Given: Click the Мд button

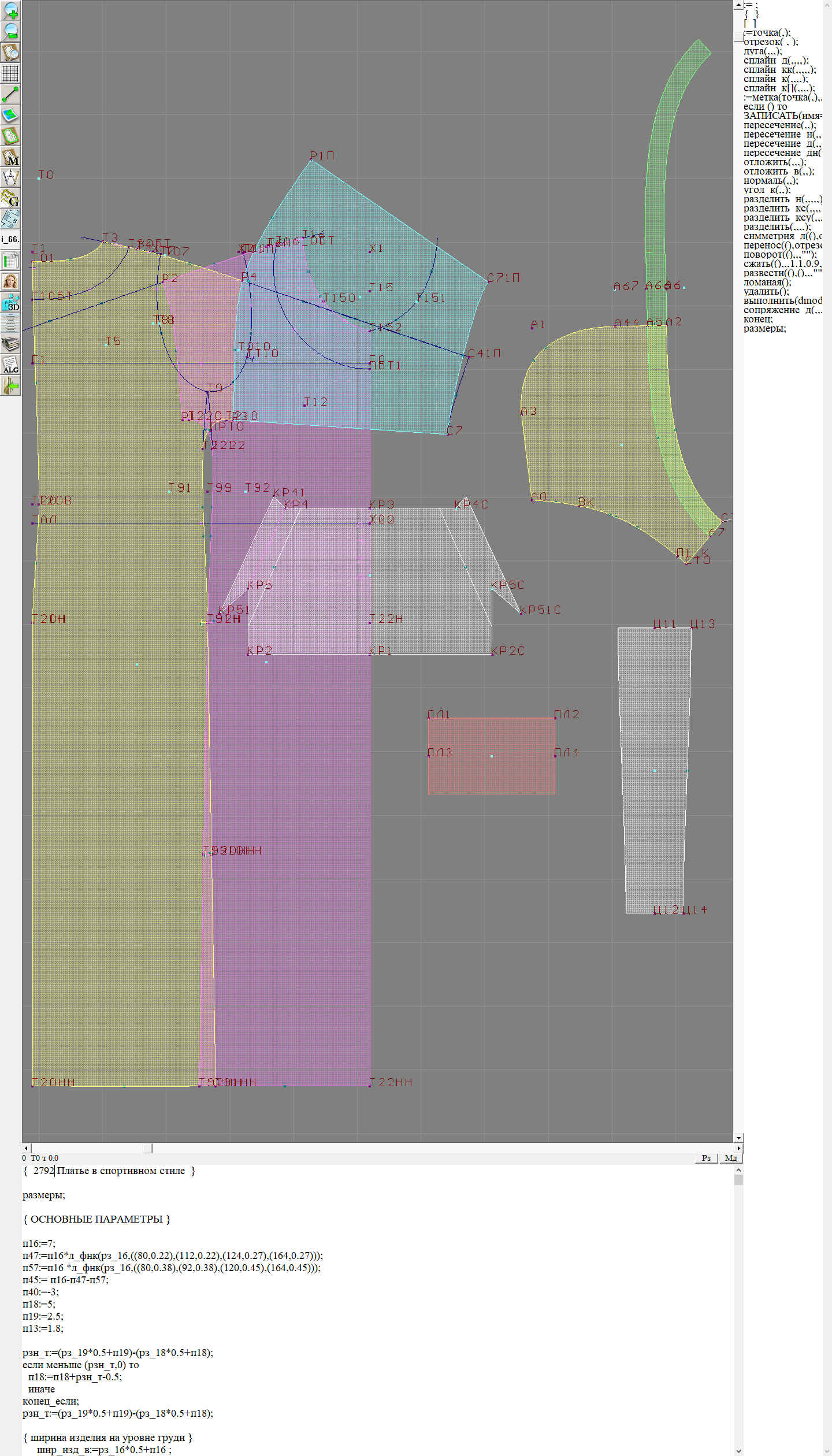Looking at the screenshot, I should (730, 1158).
